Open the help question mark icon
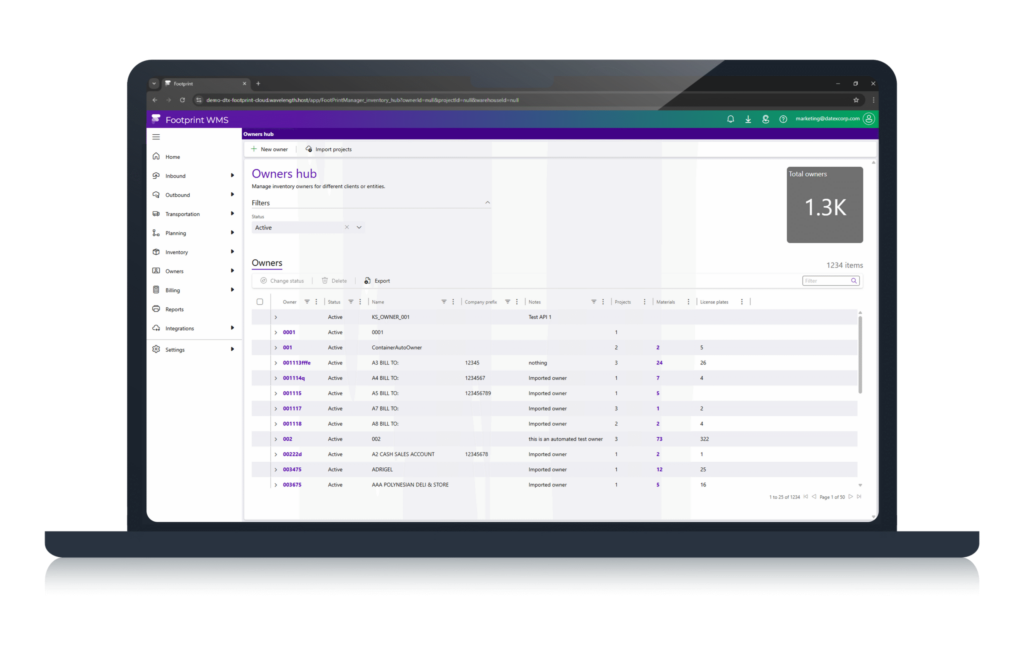Screen dimensions: 1024x660 [x=783, y=119]
